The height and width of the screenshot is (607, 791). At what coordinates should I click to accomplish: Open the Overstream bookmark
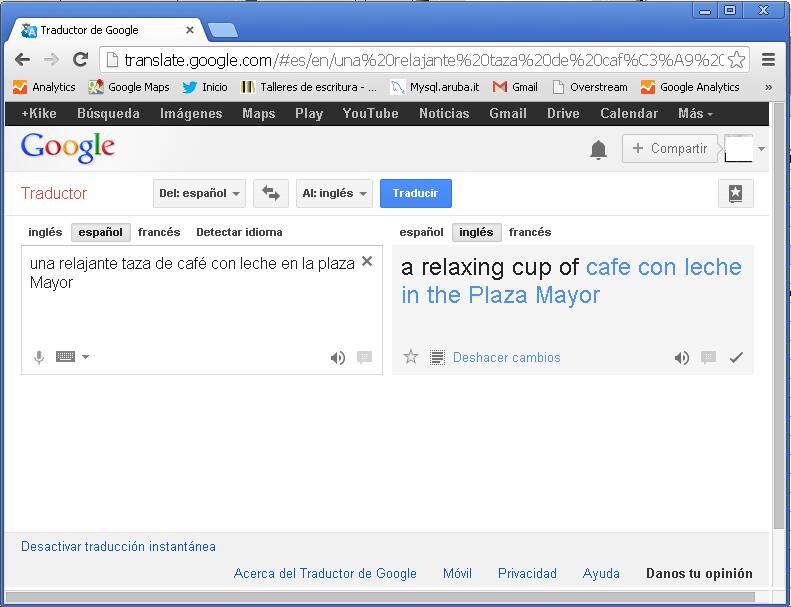(x=590, y=87)
